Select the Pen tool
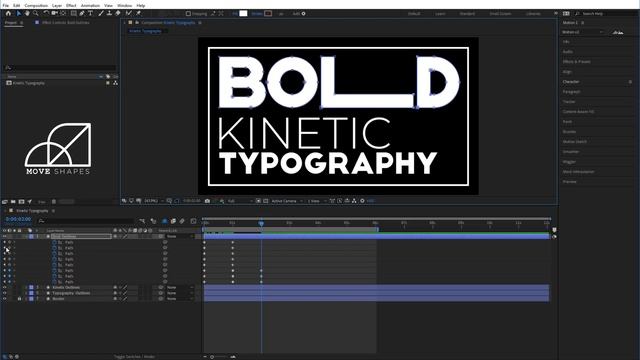Image resolution: width=640 pixels, height=360 pixels. (x=82, y=13)
